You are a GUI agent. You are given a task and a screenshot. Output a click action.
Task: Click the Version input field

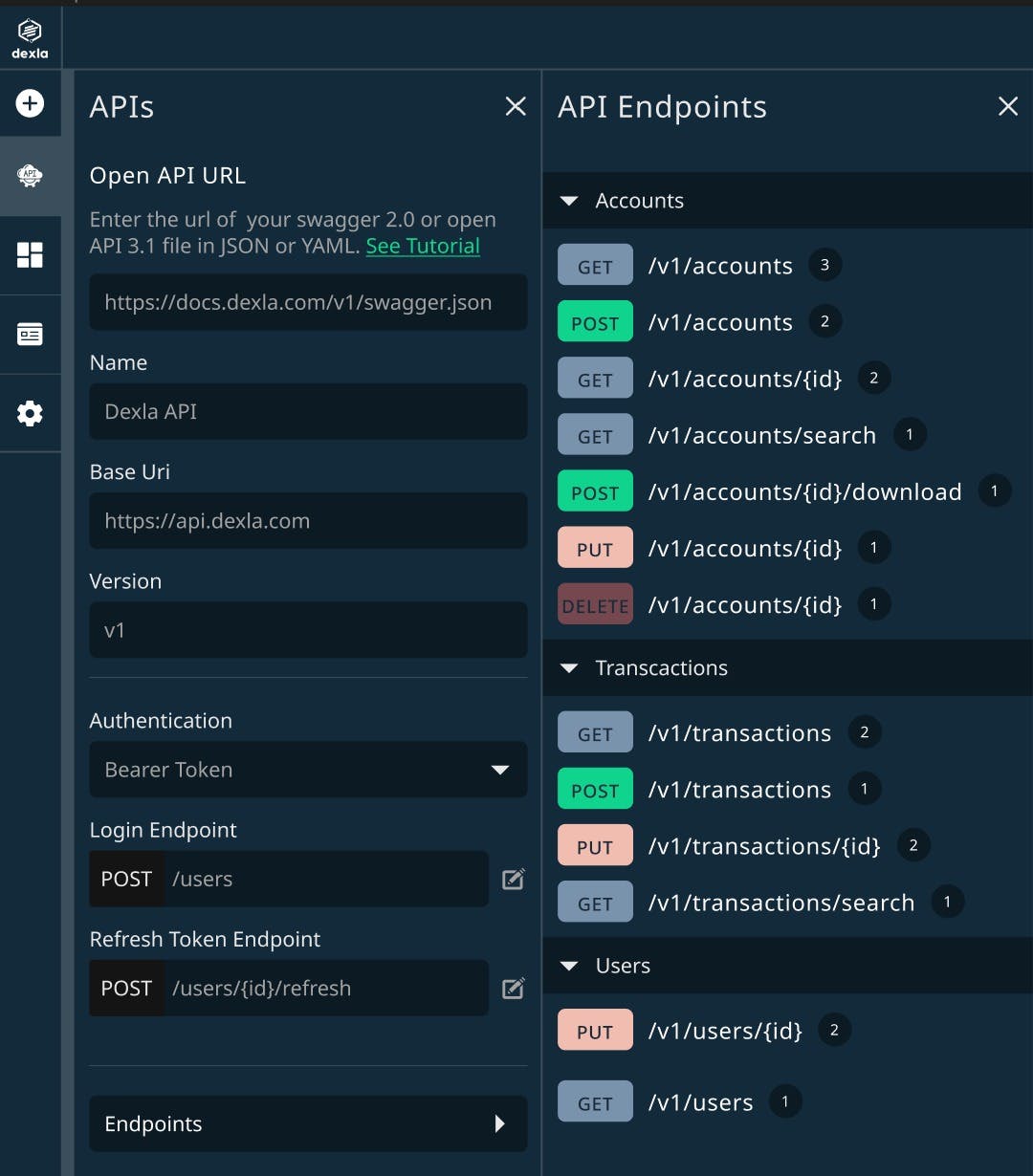click(x=308, y=630)
